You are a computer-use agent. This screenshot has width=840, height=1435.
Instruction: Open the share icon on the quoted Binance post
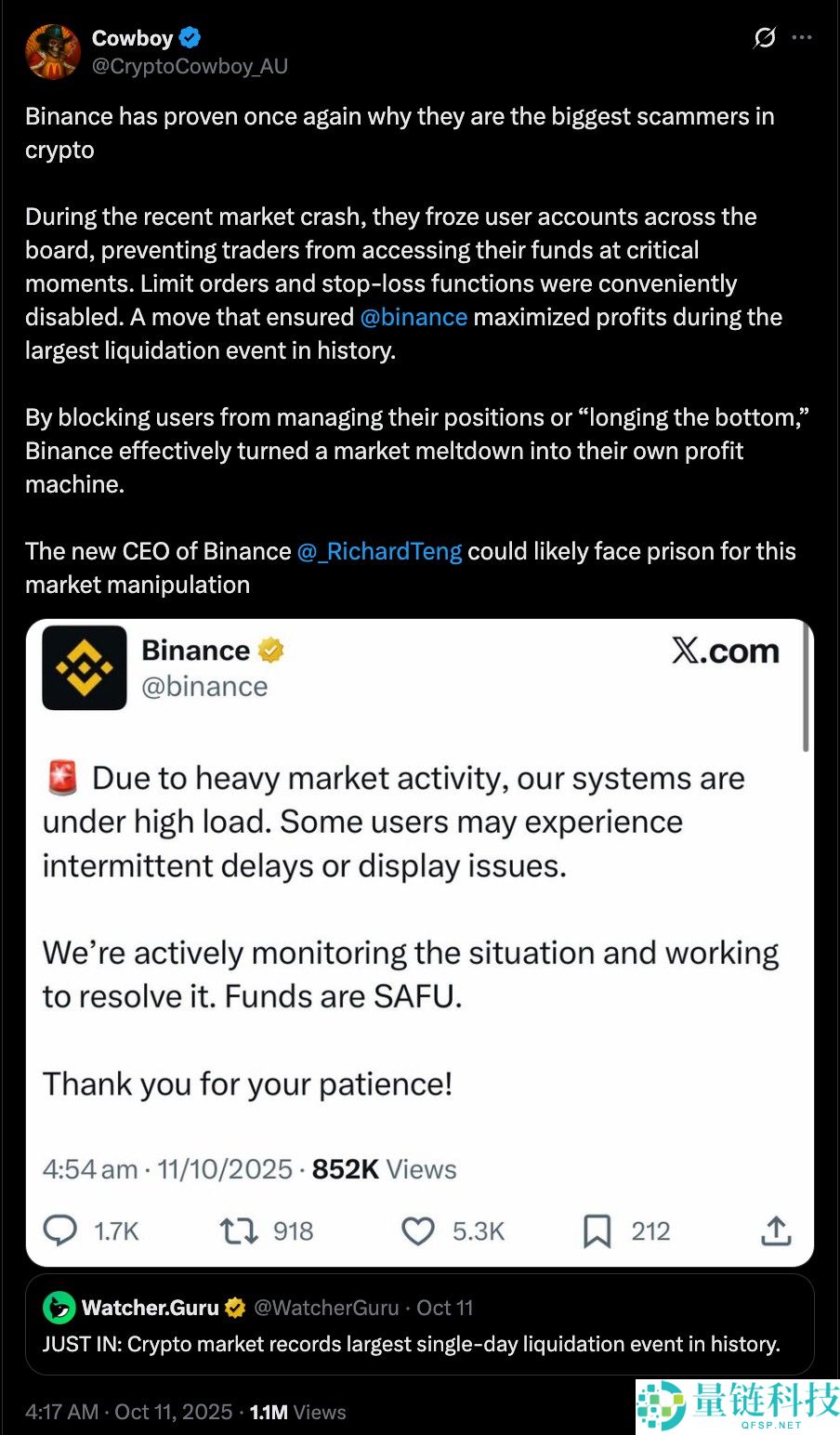(x=775, y=1230)
